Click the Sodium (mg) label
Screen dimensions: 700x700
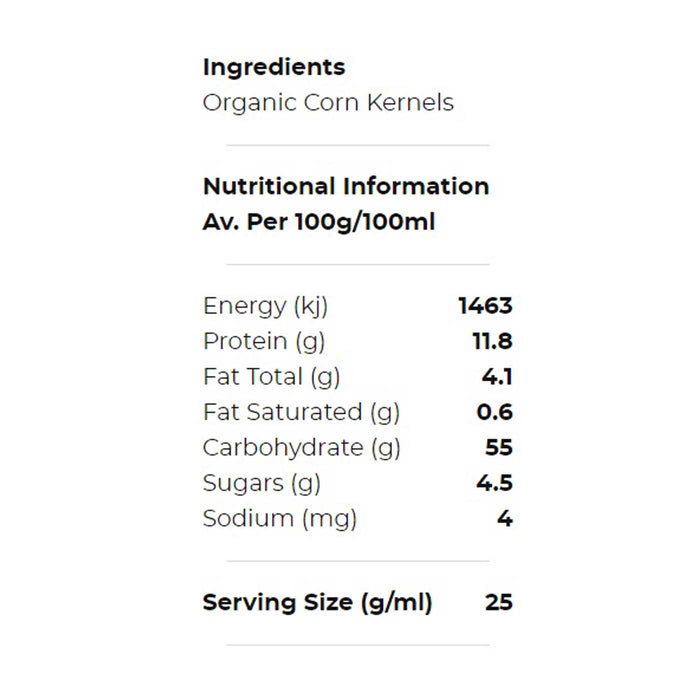(279, 519)
